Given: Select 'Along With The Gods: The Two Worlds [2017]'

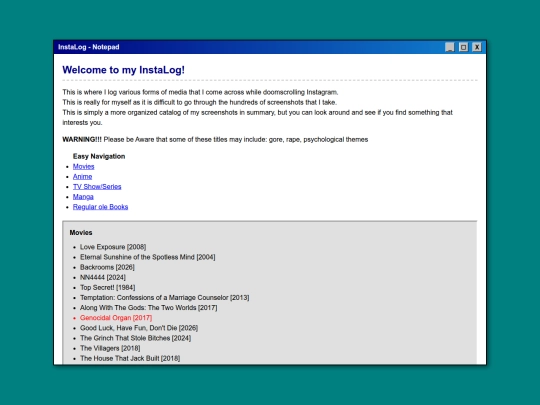Looking at the screenshot, I should tap(148, 308).
